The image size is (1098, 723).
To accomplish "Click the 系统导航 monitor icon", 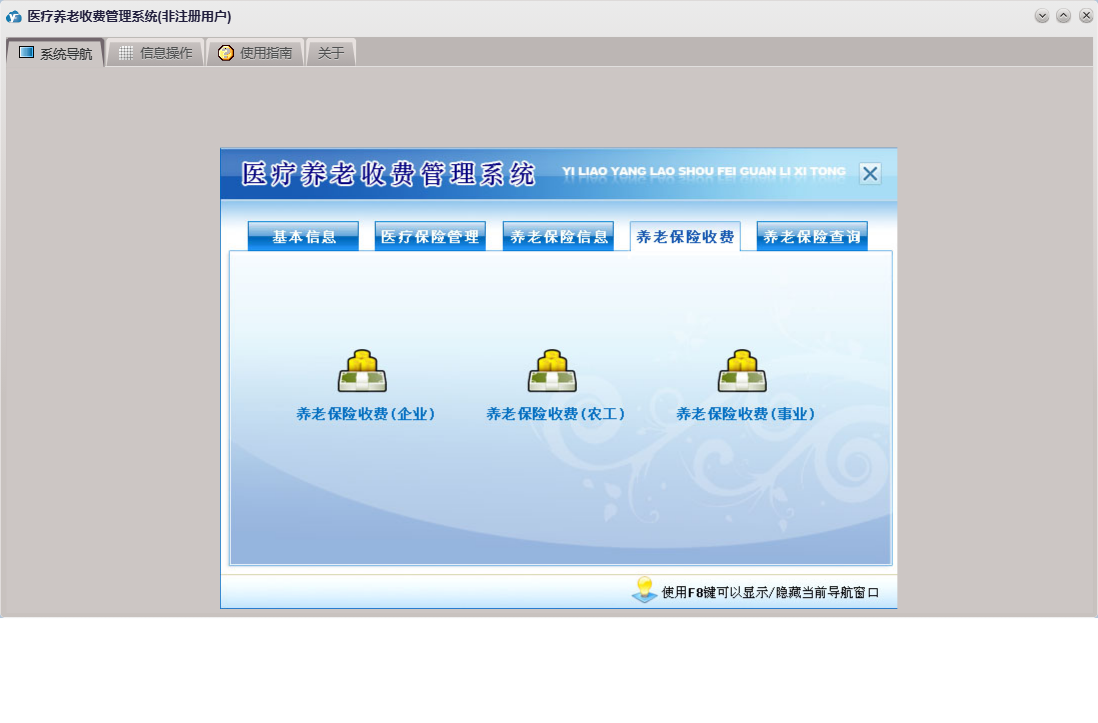I will pyautogui.click(x=27, y=53).
